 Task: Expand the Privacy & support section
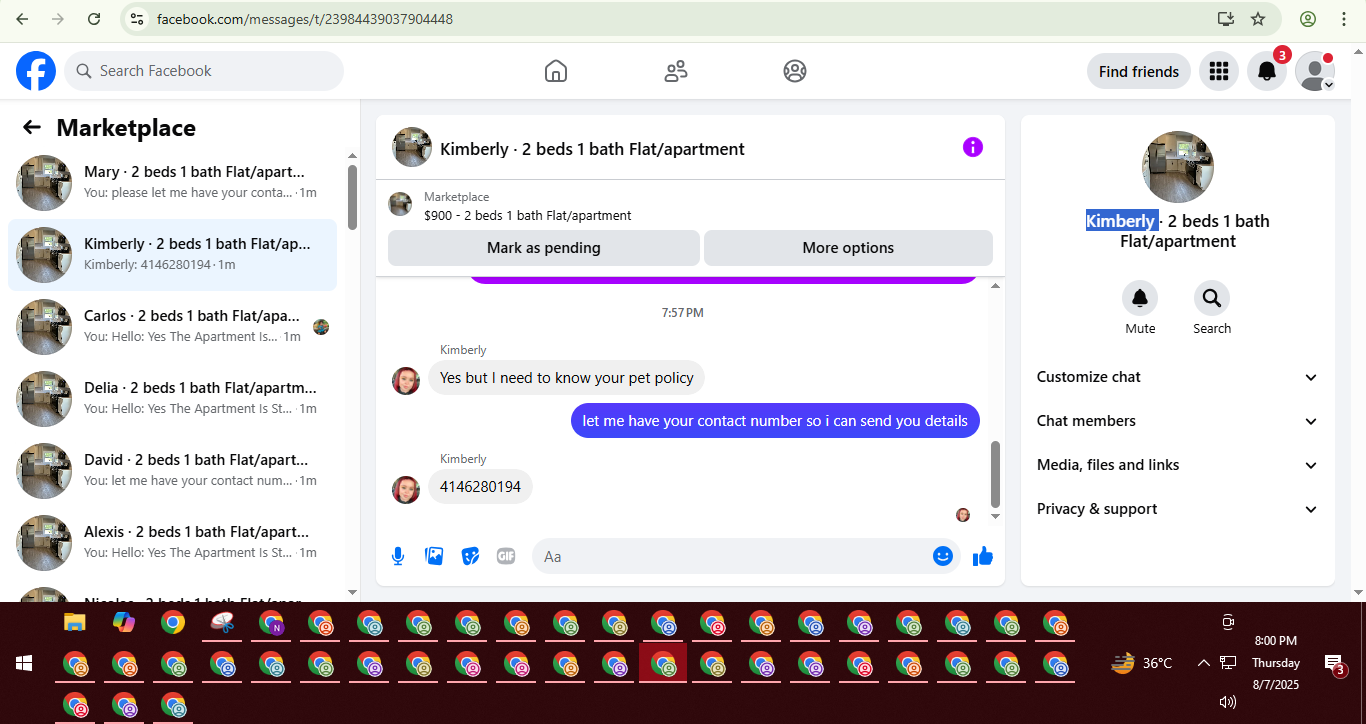point(1178,509)
